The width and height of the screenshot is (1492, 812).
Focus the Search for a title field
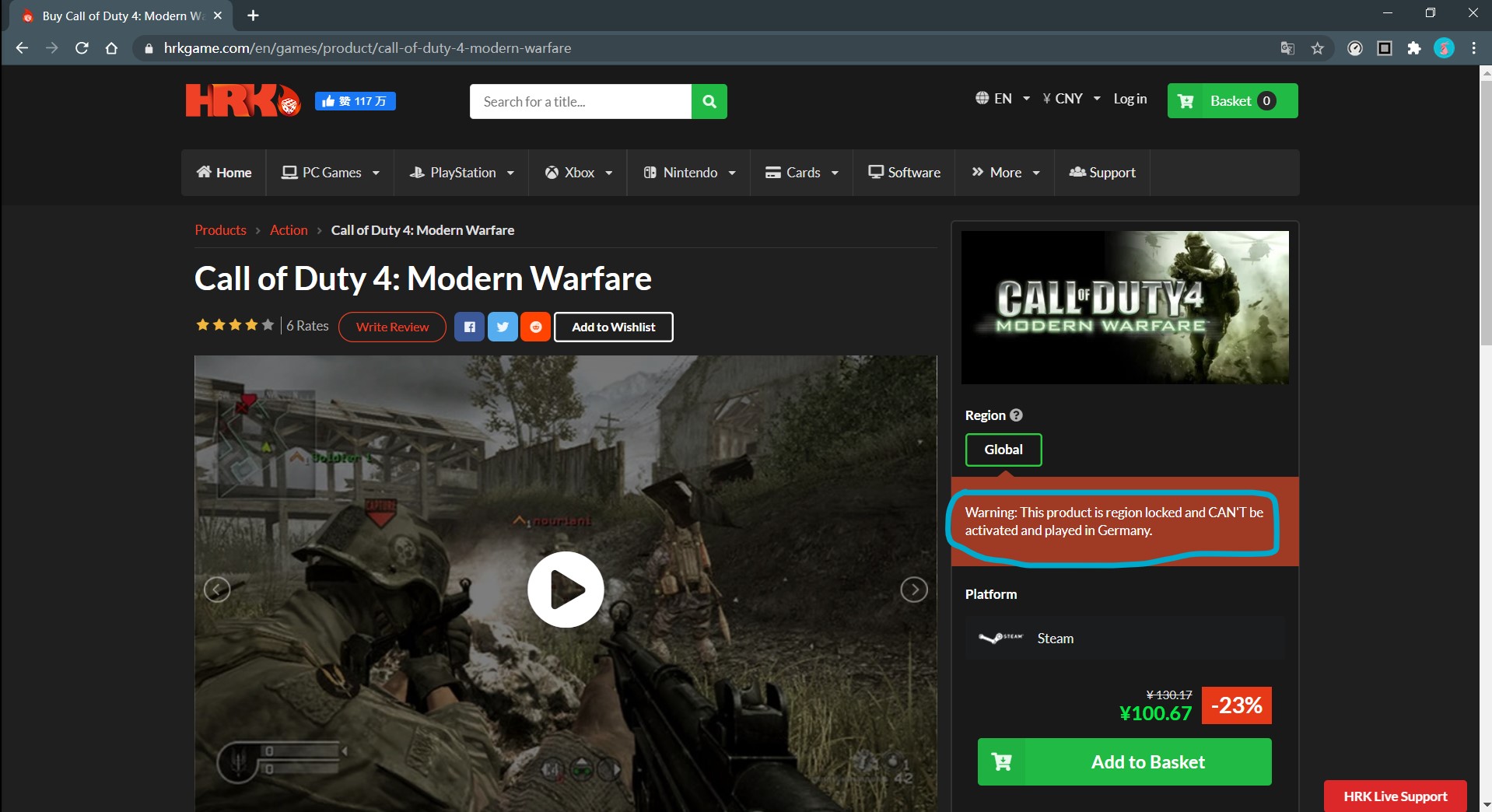coord(580,101)
